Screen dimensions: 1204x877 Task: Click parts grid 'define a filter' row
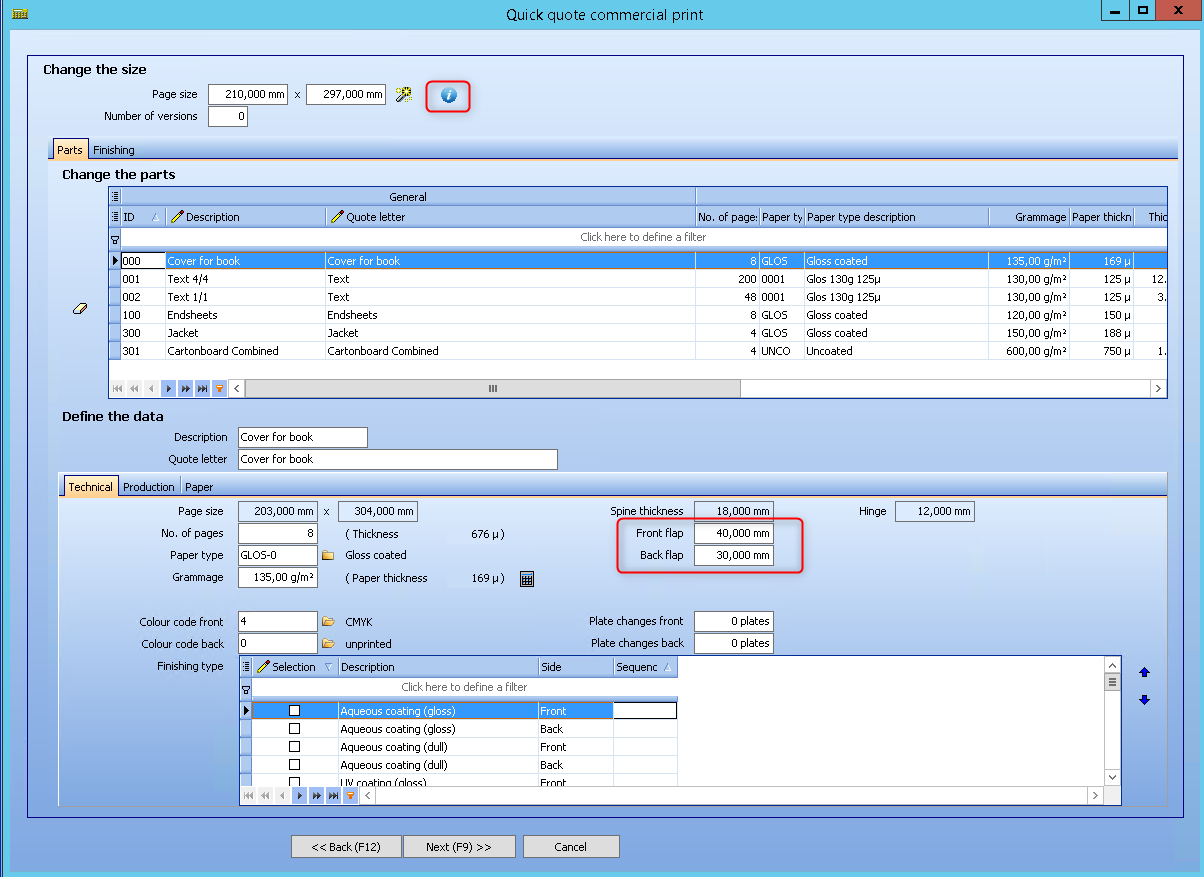click(643, 238)
